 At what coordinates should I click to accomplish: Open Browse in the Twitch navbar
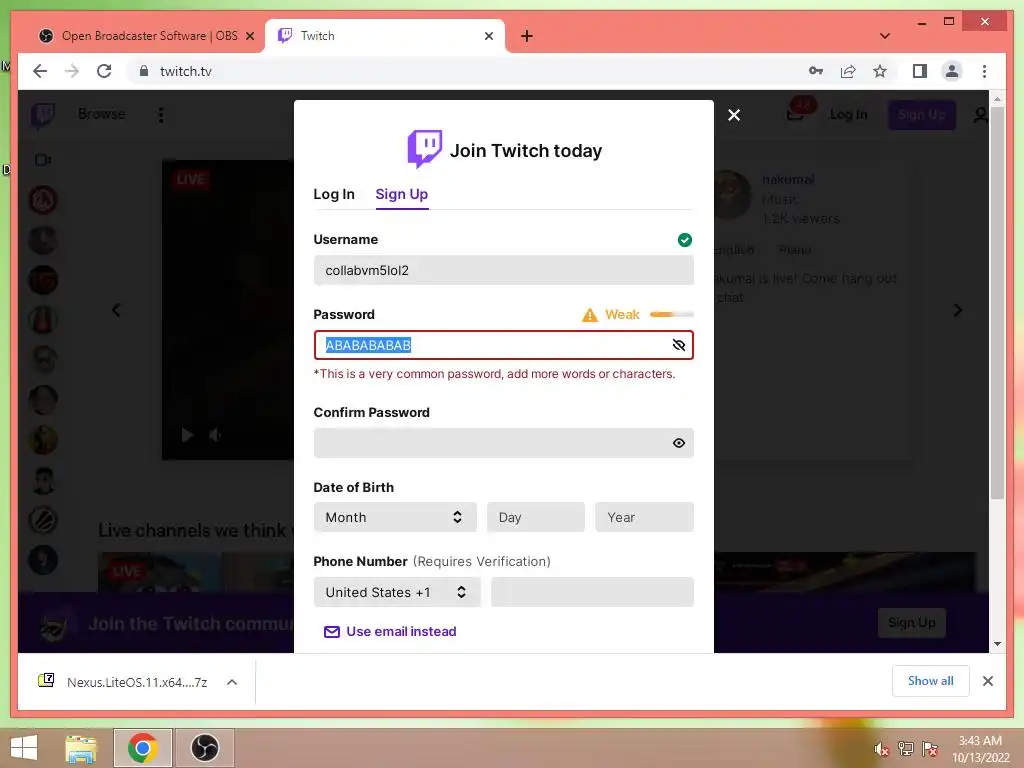point(101,114)
